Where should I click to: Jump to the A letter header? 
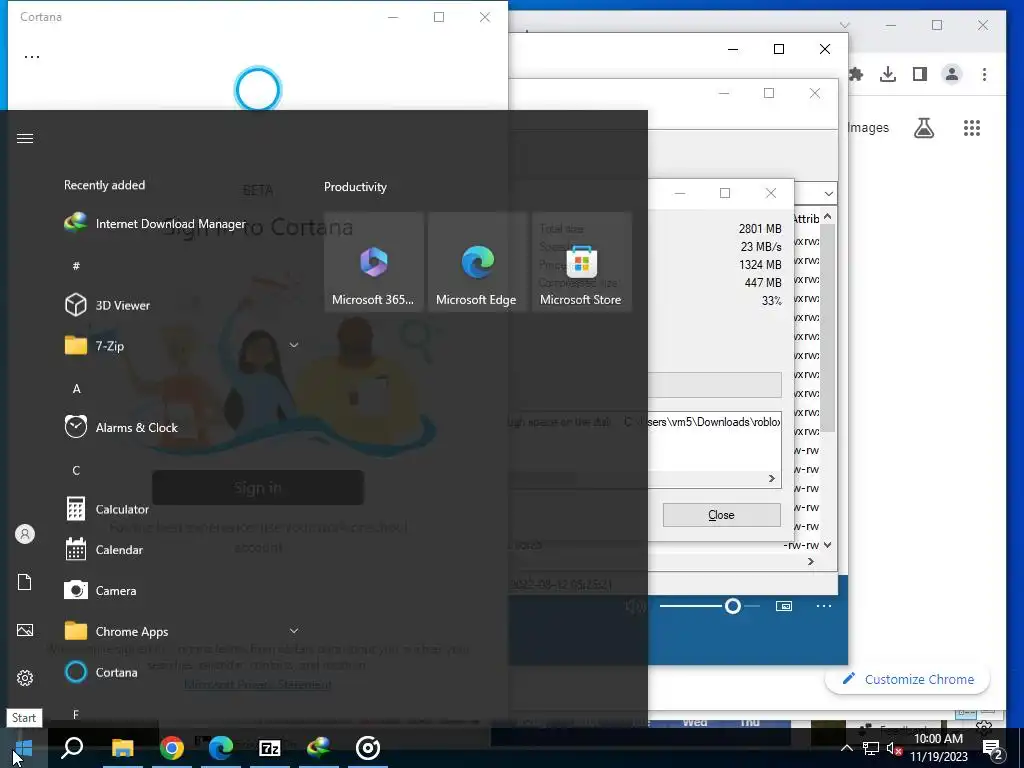[x=76, y=389]
